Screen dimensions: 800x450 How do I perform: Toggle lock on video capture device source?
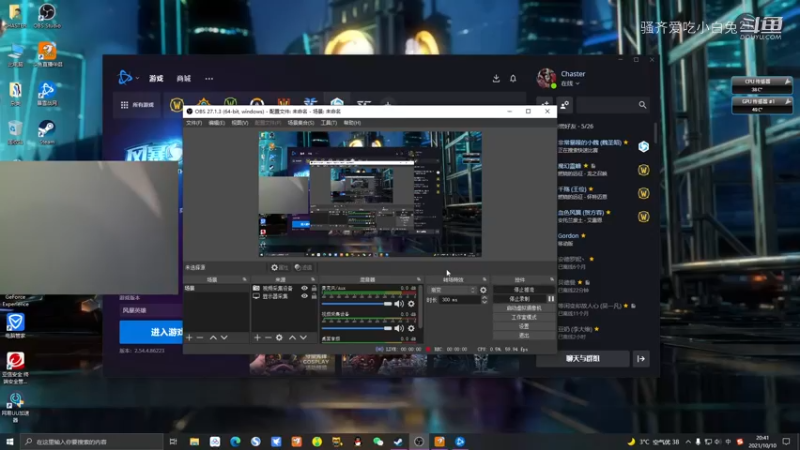pyautogui.click(x=314, y=288)
